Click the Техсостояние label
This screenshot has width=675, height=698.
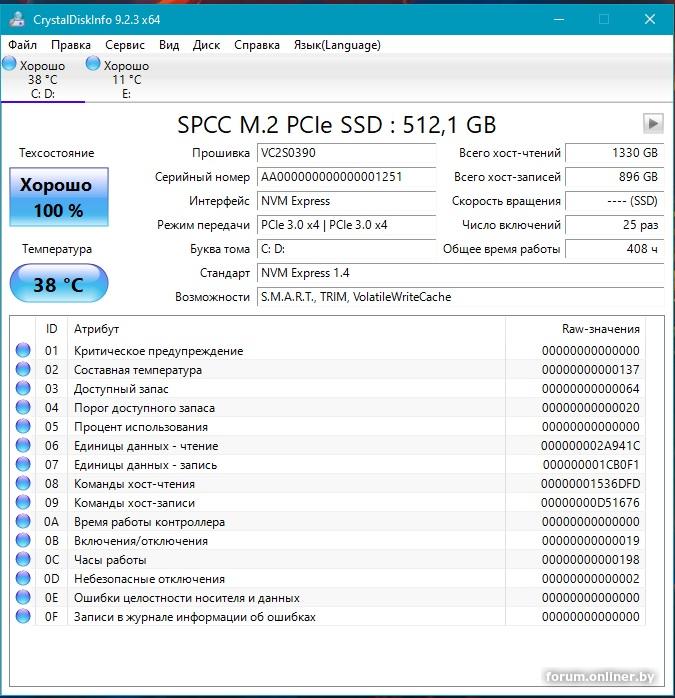[57, 153]
